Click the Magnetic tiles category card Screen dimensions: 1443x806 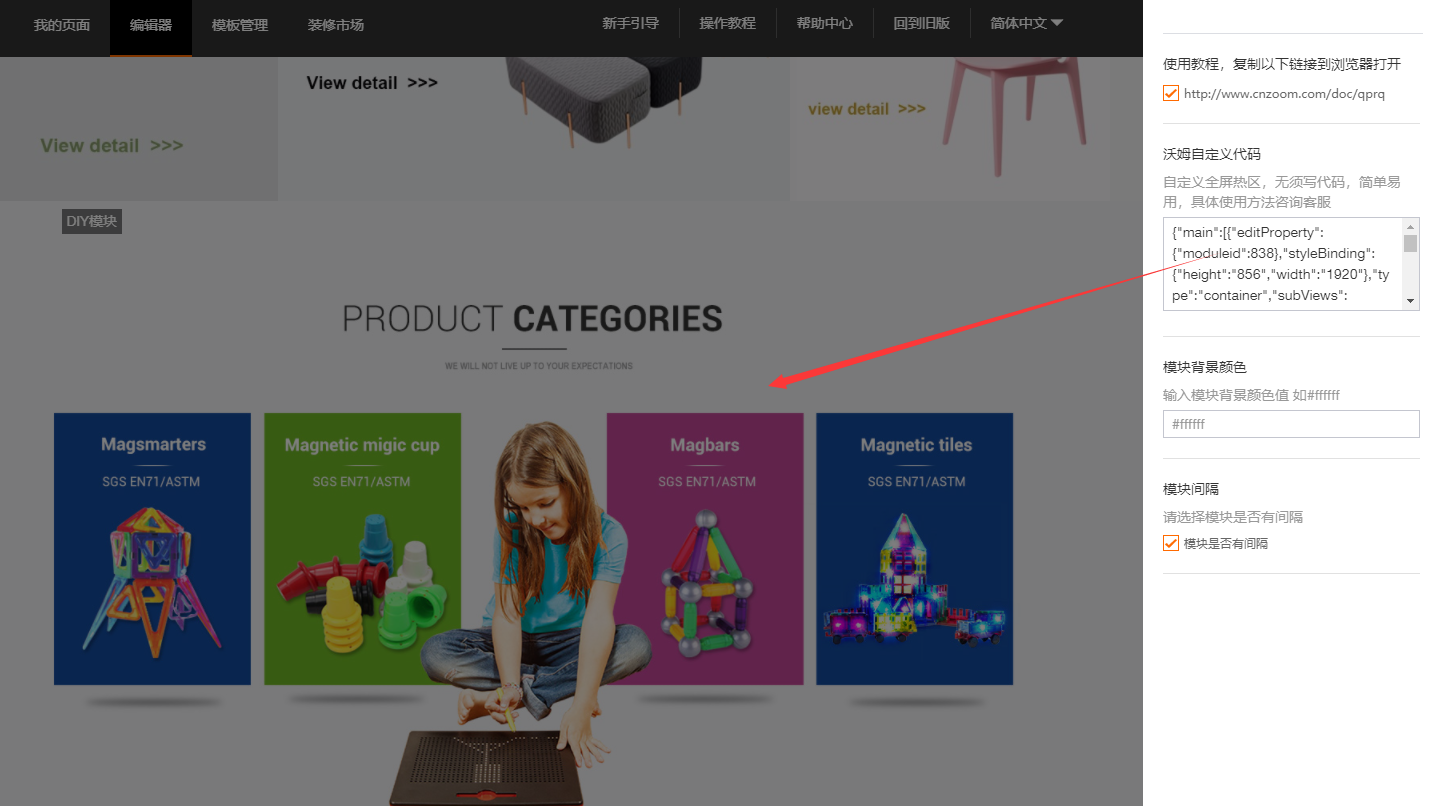915,549
